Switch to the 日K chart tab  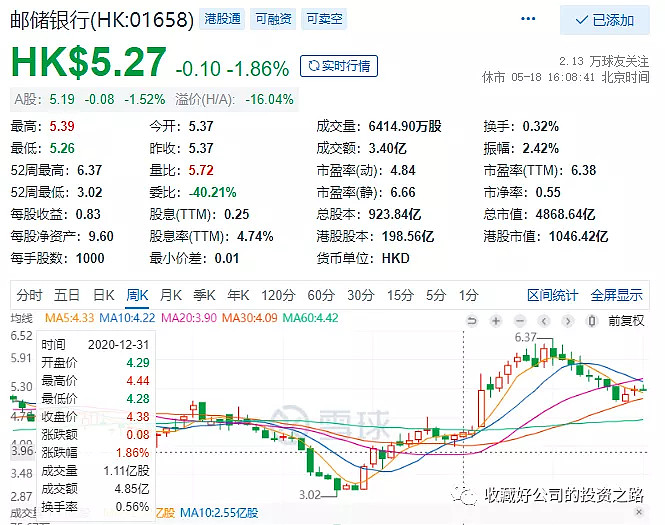(x=103, y=295)
